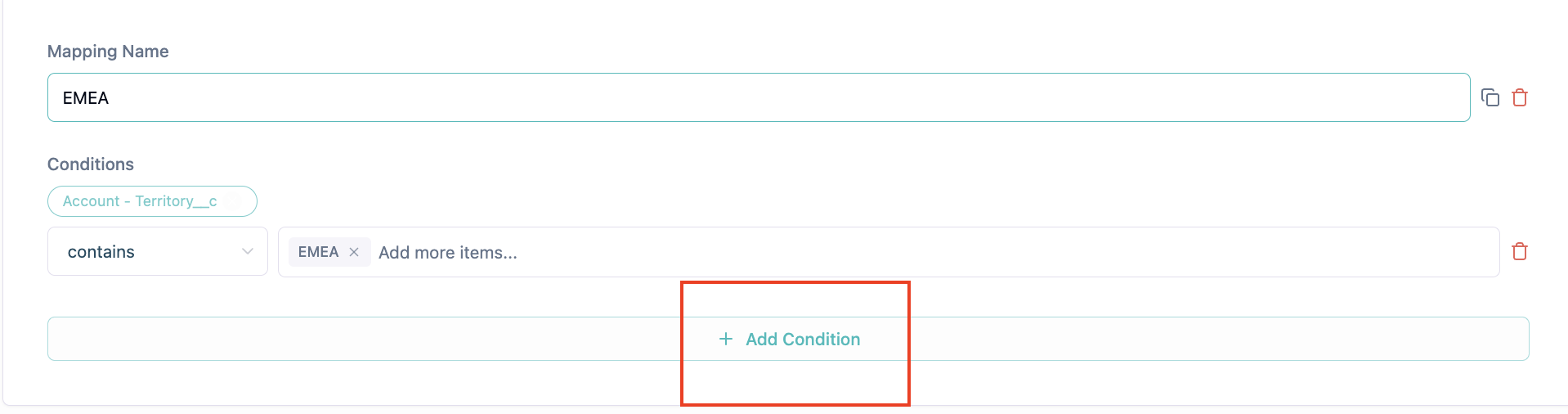Click the plus icon beside Add Condition

click(725, 339)
